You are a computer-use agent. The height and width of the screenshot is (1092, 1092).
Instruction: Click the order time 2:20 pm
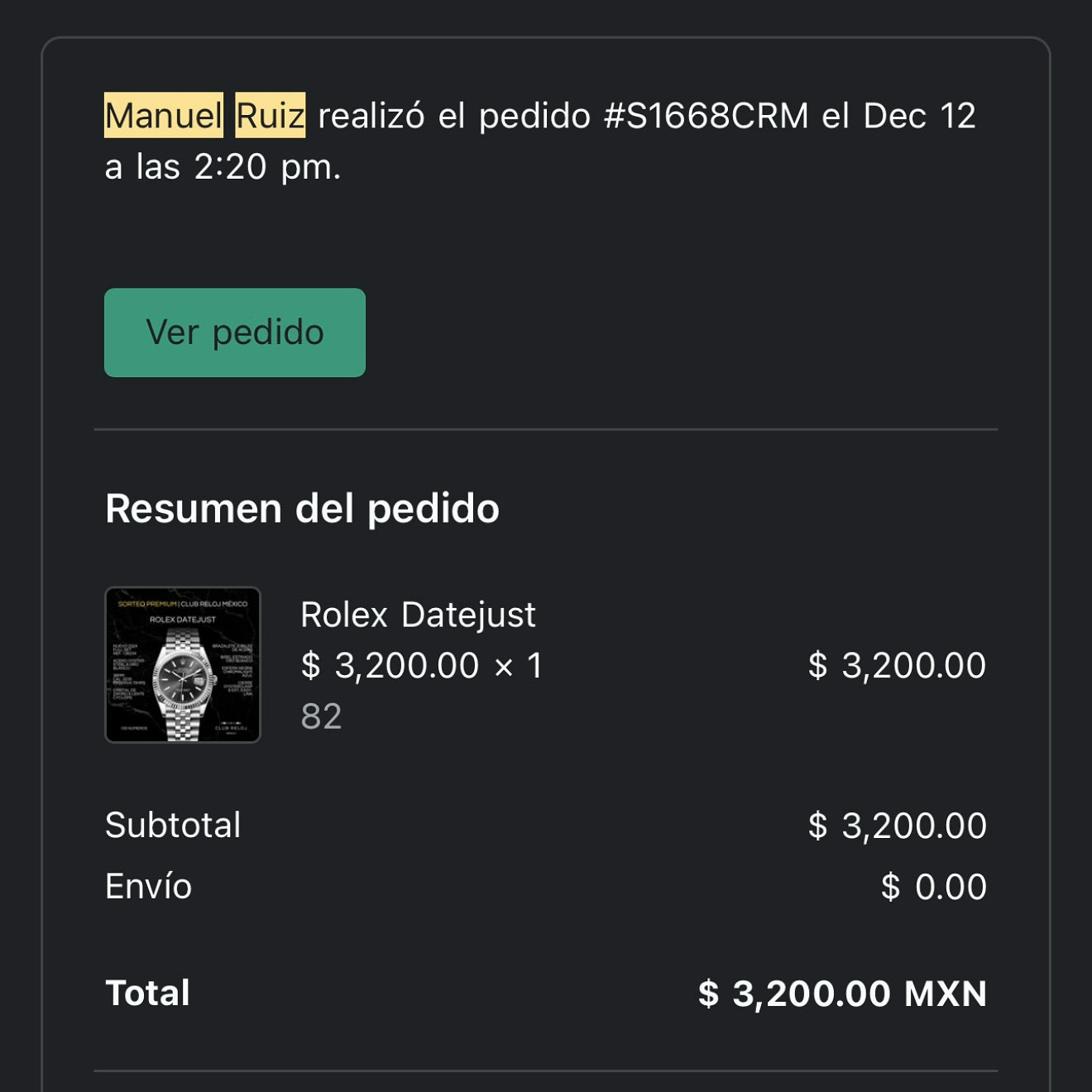[x=267, y=167]
